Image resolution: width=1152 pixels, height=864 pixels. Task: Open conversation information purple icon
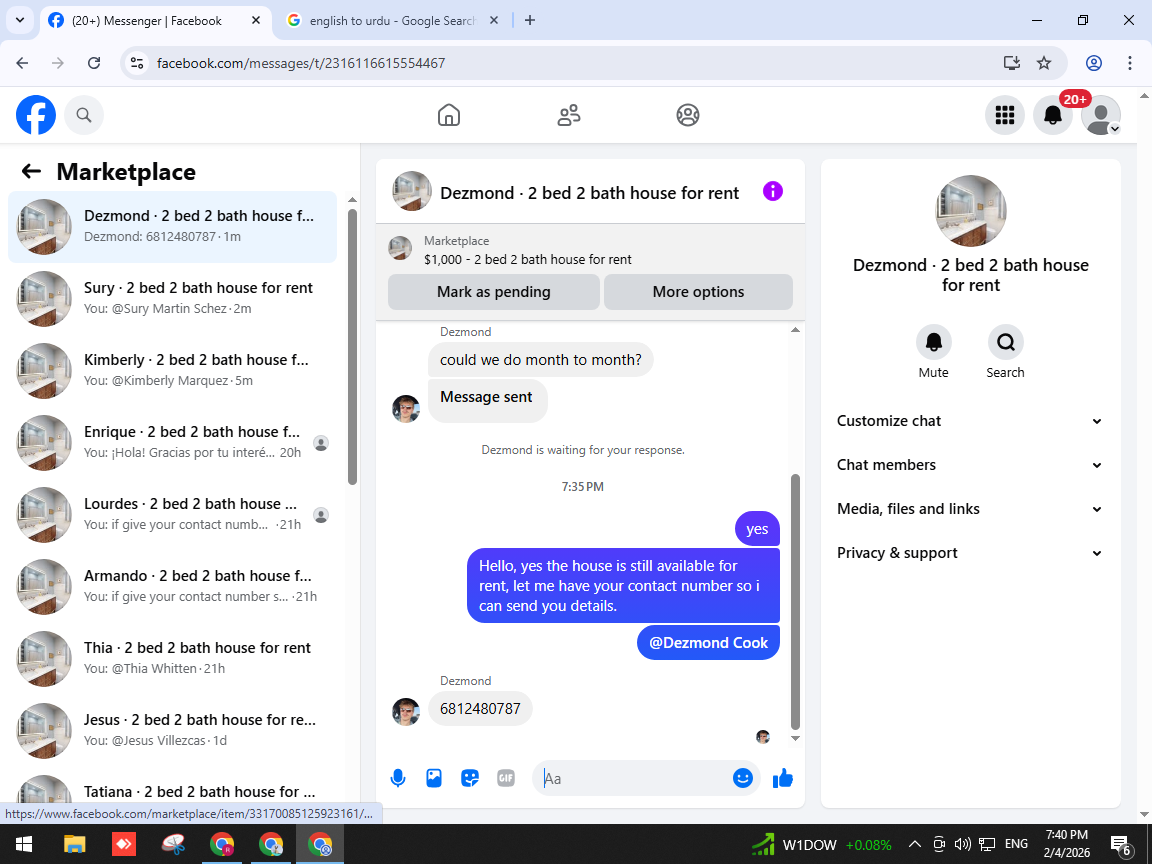(x=773, y=191)
